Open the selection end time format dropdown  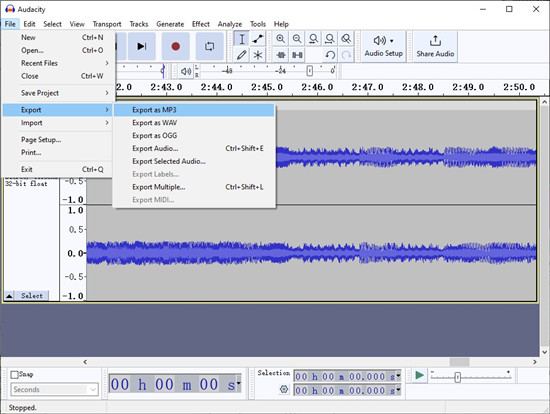398,390
